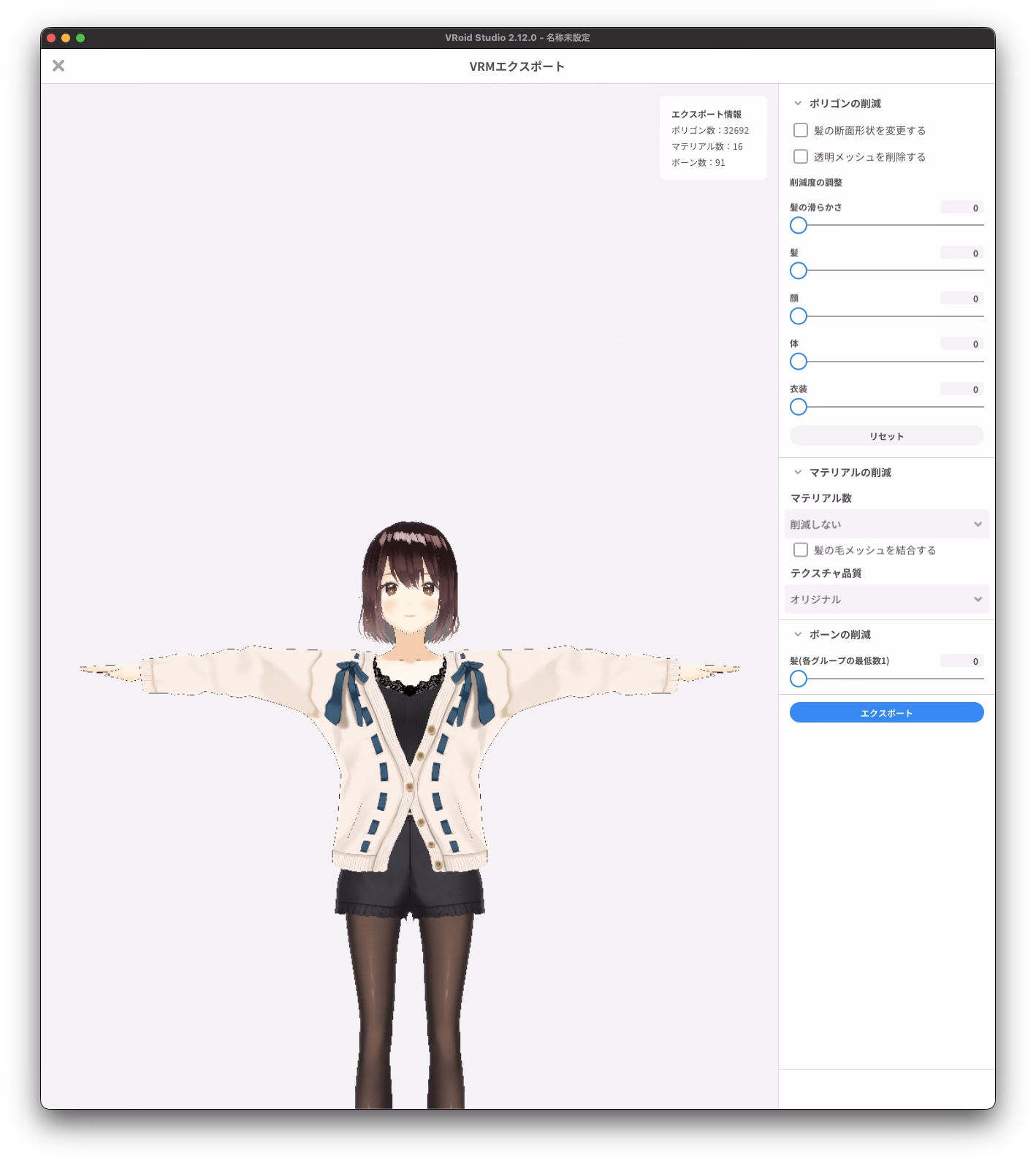Click the ポリゴン数：32692 text
Viewport: 1036px width, 1163px height.
[709, 131]
